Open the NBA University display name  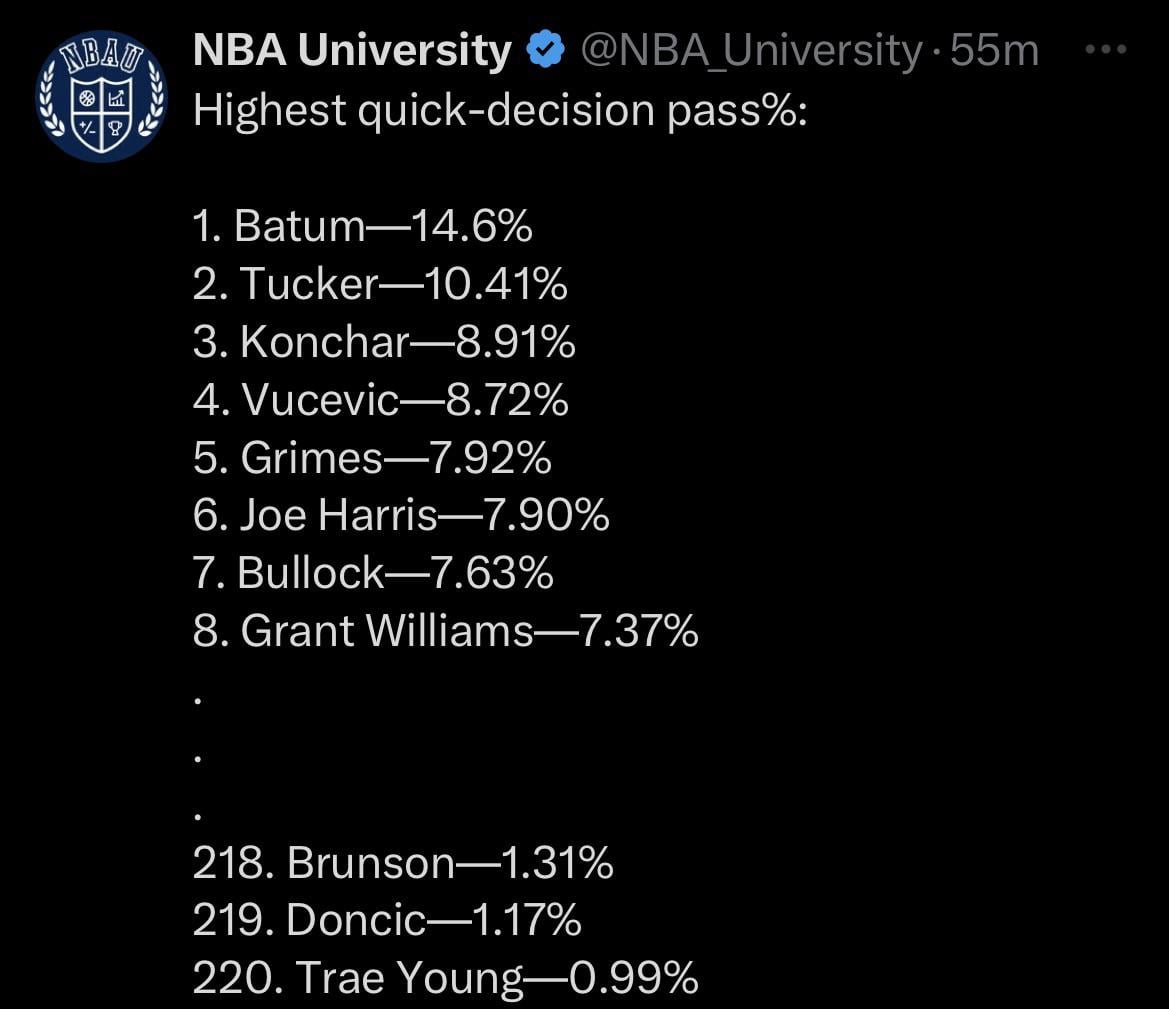[352, 50]
